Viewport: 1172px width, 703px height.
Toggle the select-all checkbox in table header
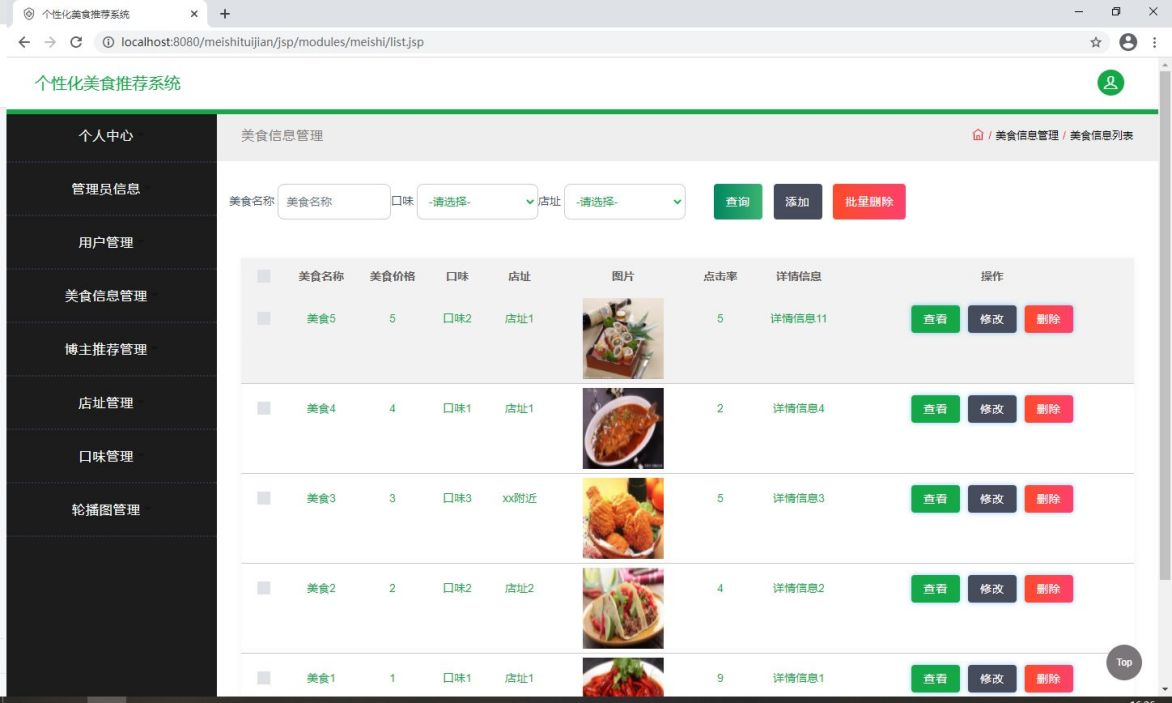pyautogui.click(x=264, y=276)
